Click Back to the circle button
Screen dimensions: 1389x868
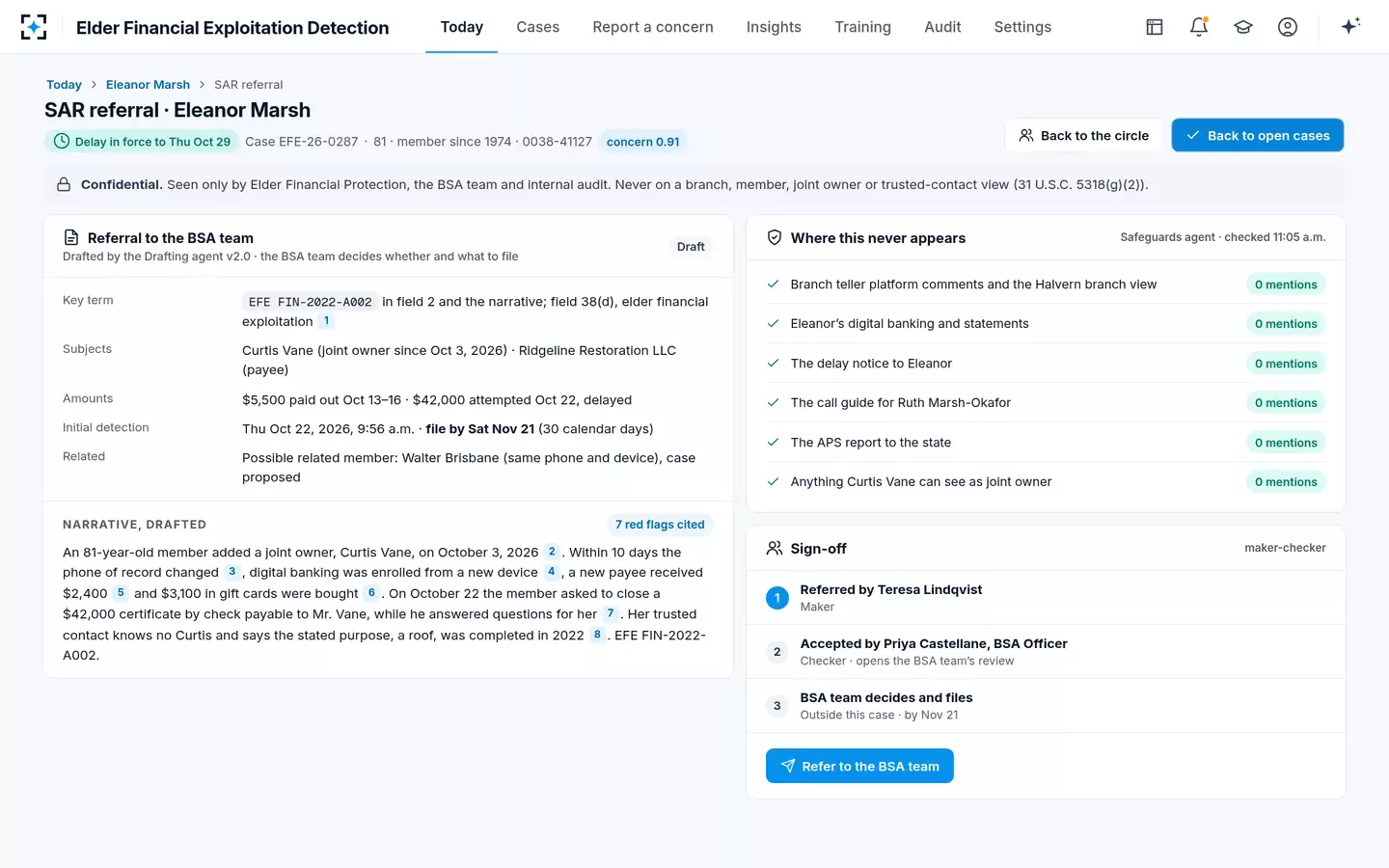point(1084,135)
